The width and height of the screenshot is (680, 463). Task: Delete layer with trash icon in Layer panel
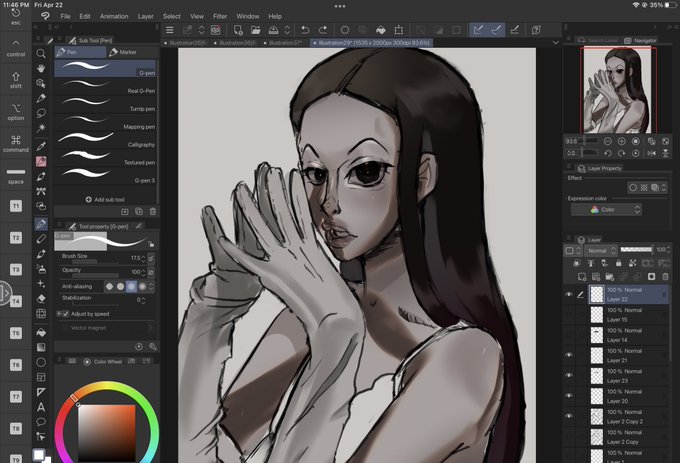665,277
